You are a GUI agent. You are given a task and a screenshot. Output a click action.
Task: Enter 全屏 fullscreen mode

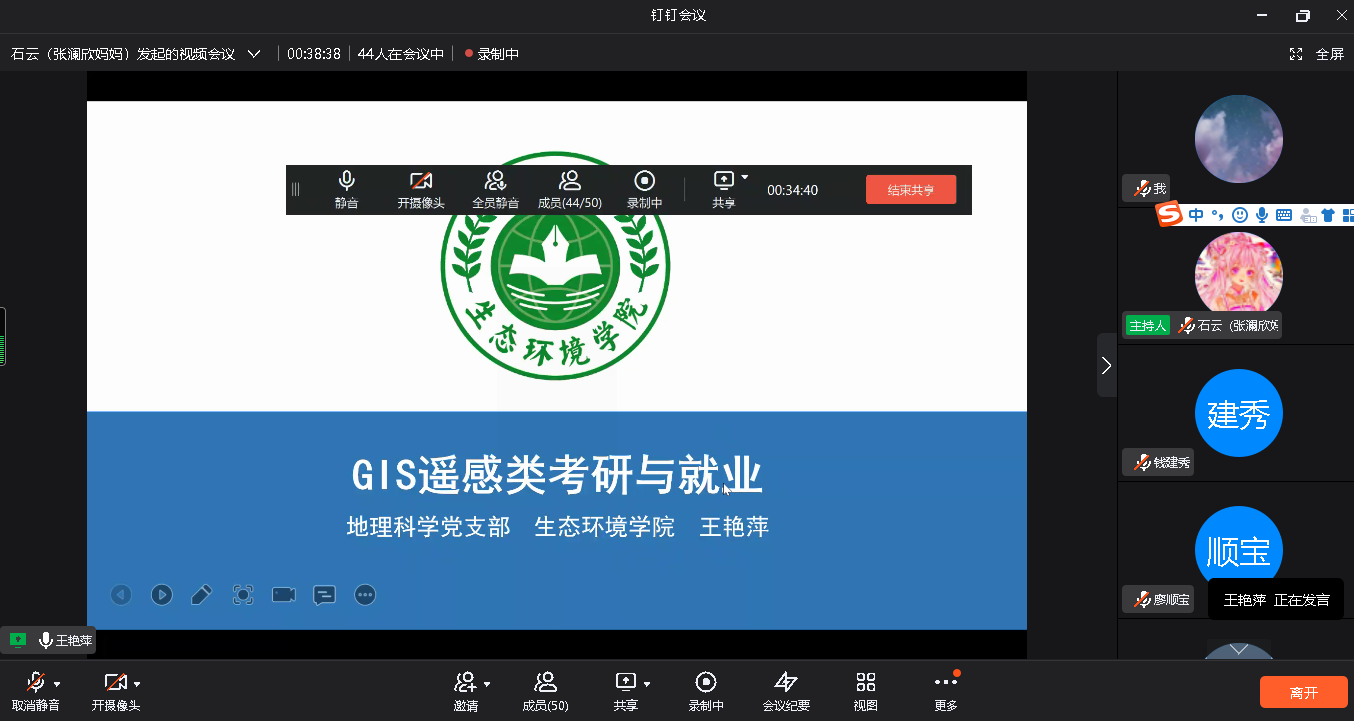(1318, 54)
